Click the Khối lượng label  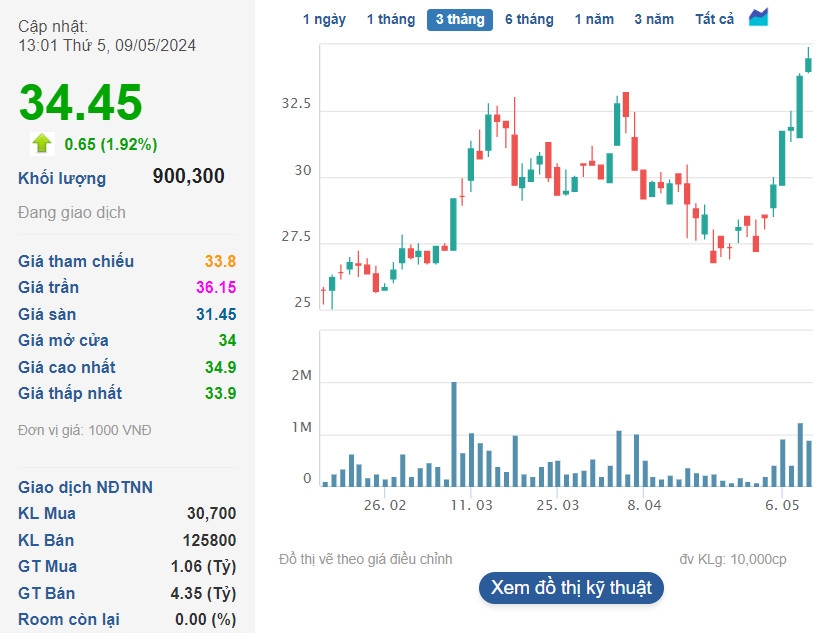62,178
